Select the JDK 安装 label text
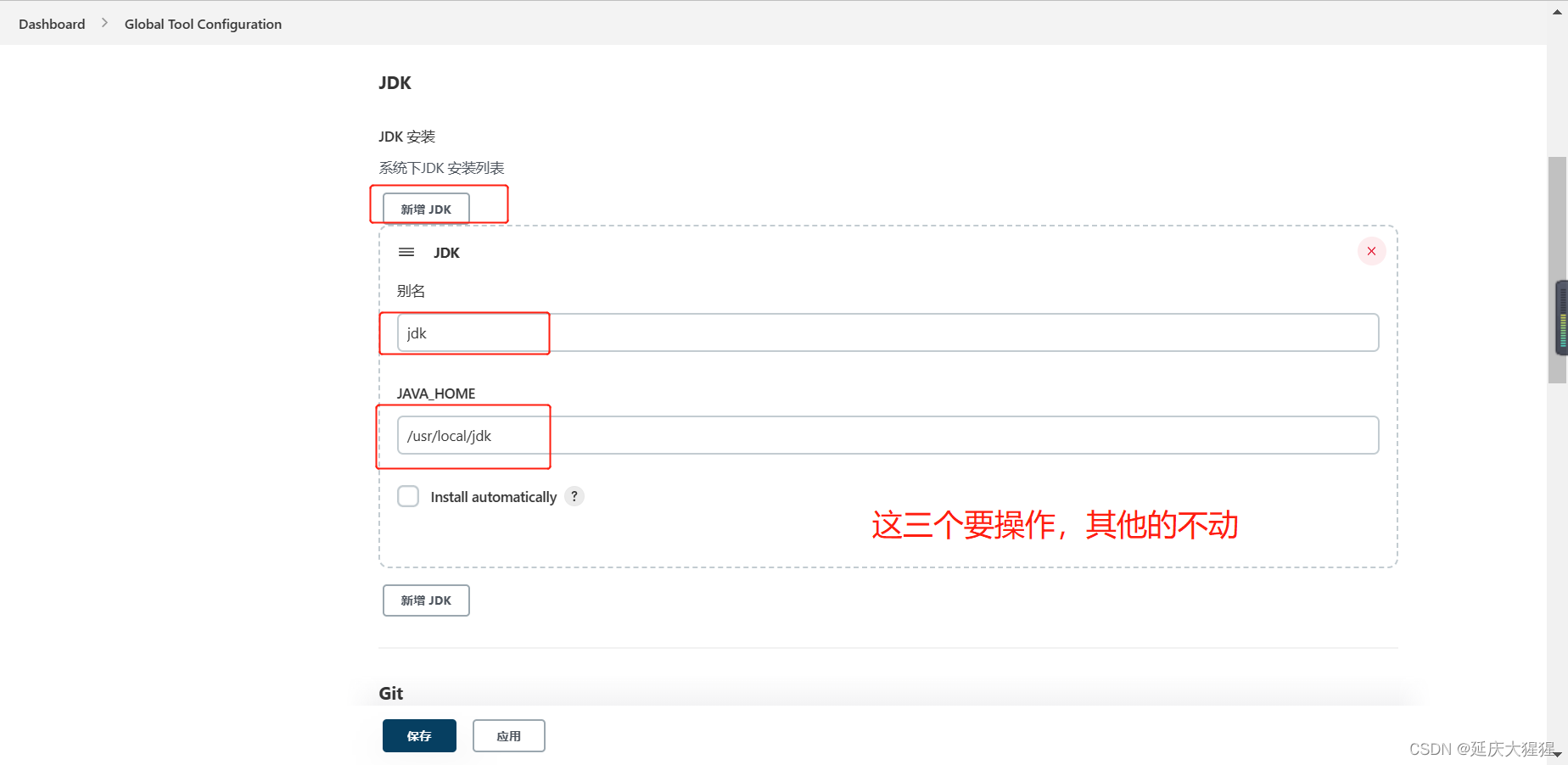This screenshot has height=765, width=1568. point(406,137)
